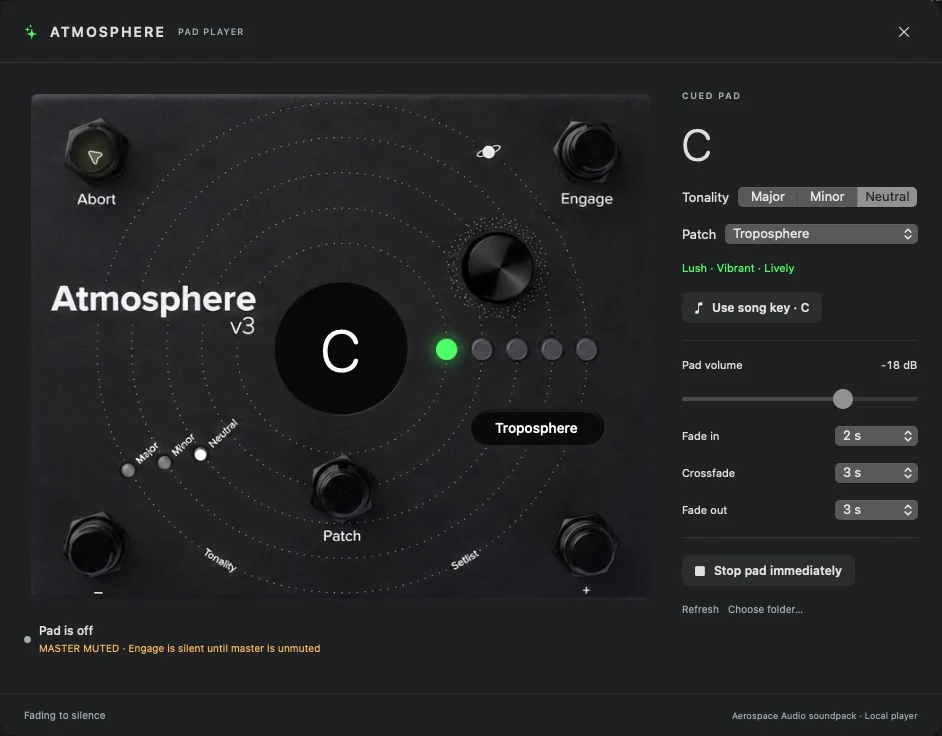Choose Minor in the Tonality segmented control
Image resolution: width=942 pixels, height=736 pixels.
click(827, 197)
